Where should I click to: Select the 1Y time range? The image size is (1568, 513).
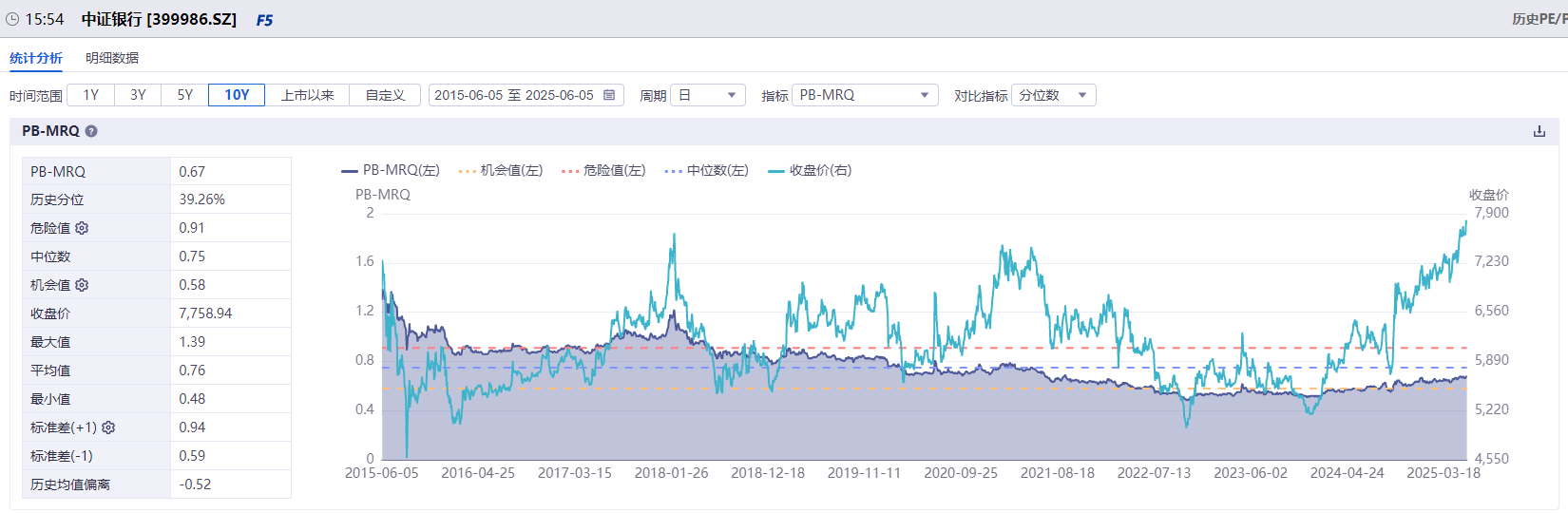click(x=91, y=95)
